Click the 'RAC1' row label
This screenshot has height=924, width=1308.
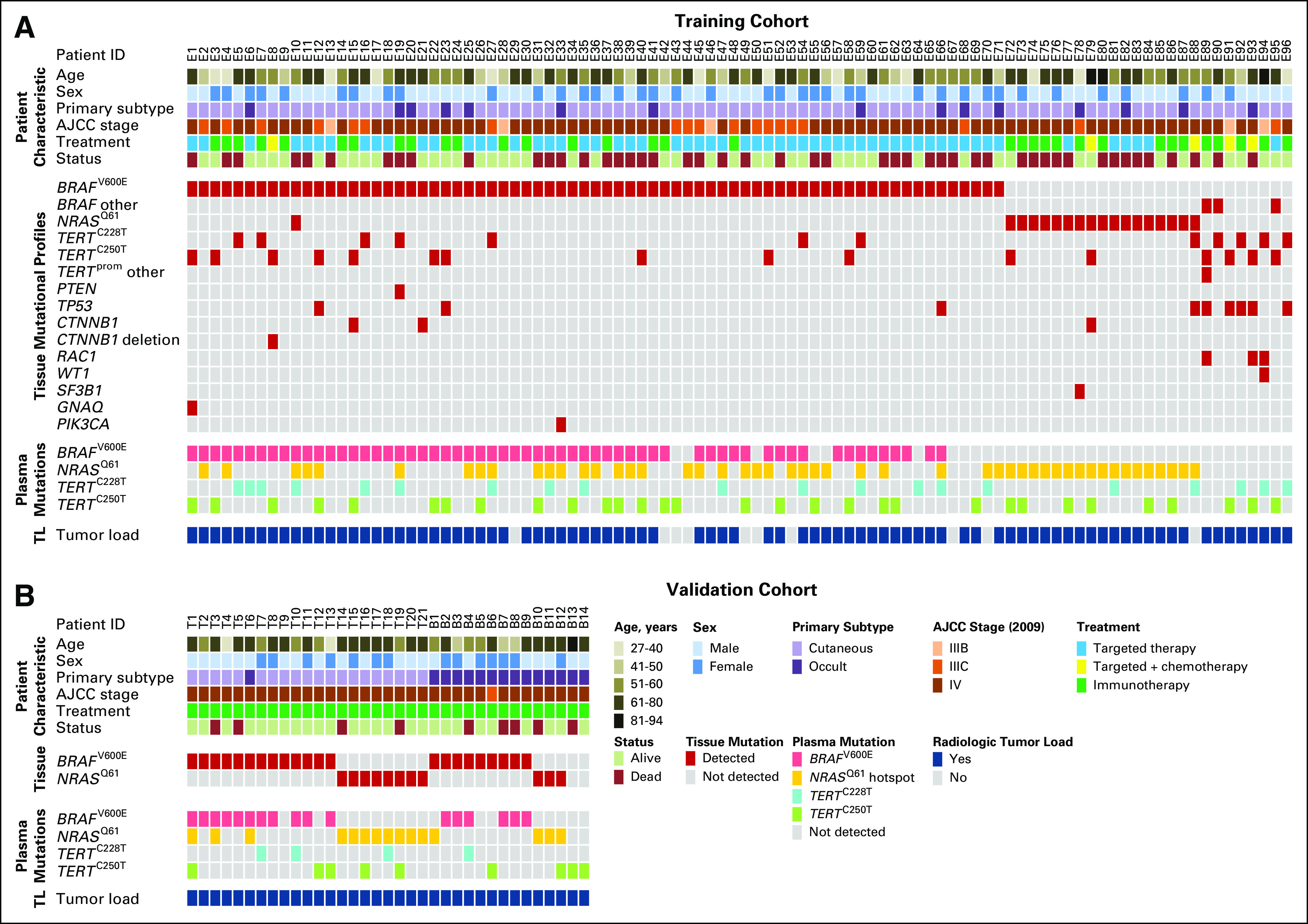pyautogui.click(x=76, y=356)
